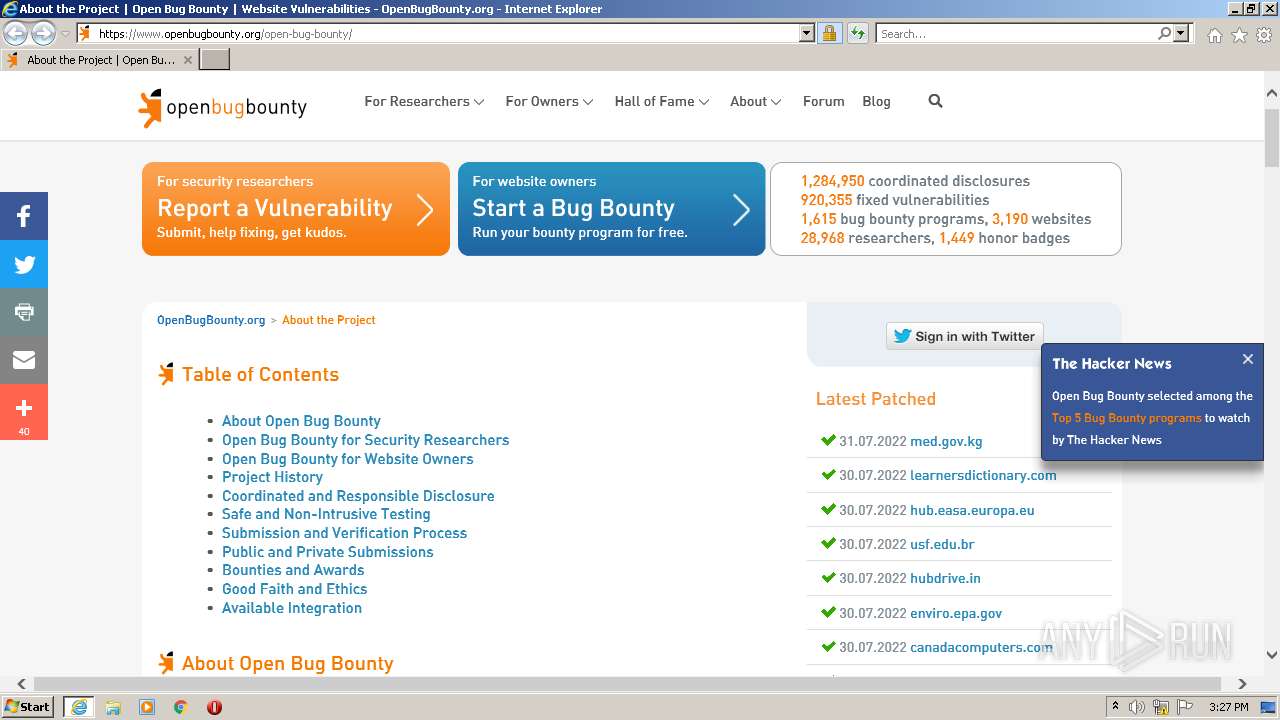Click Report a Vulnerability banner
1280x720 pixels.
(296, 209)
